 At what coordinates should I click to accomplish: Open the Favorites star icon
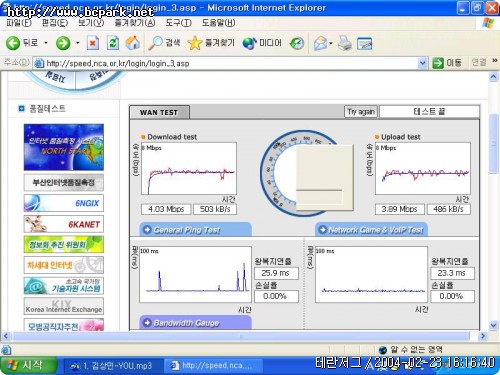tap(195, 43)
